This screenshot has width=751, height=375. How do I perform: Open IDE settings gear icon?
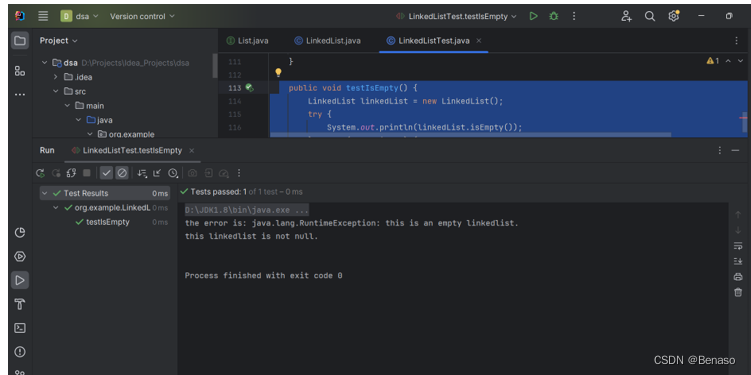point(673,16)
